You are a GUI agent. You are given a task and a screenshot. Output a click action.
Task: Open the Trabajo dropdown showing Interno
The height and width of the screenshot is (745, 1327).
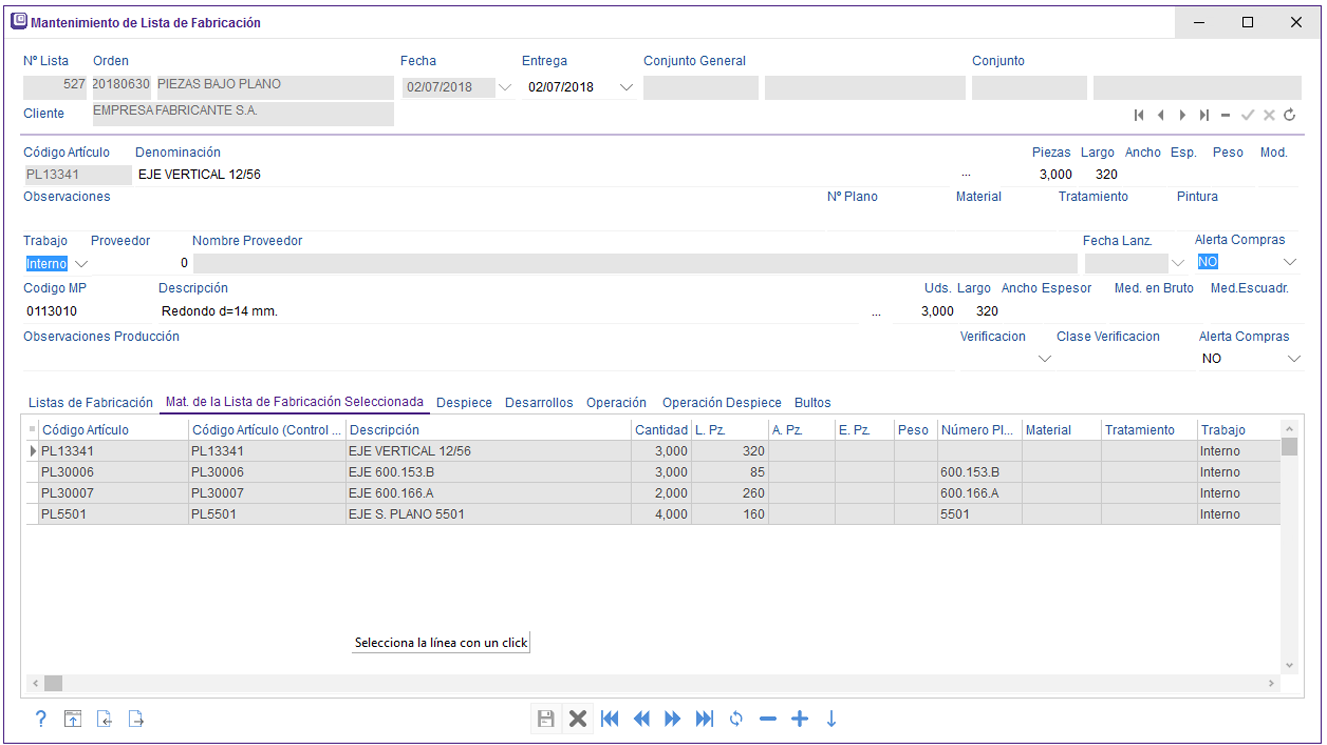click(x=82, y=264)
